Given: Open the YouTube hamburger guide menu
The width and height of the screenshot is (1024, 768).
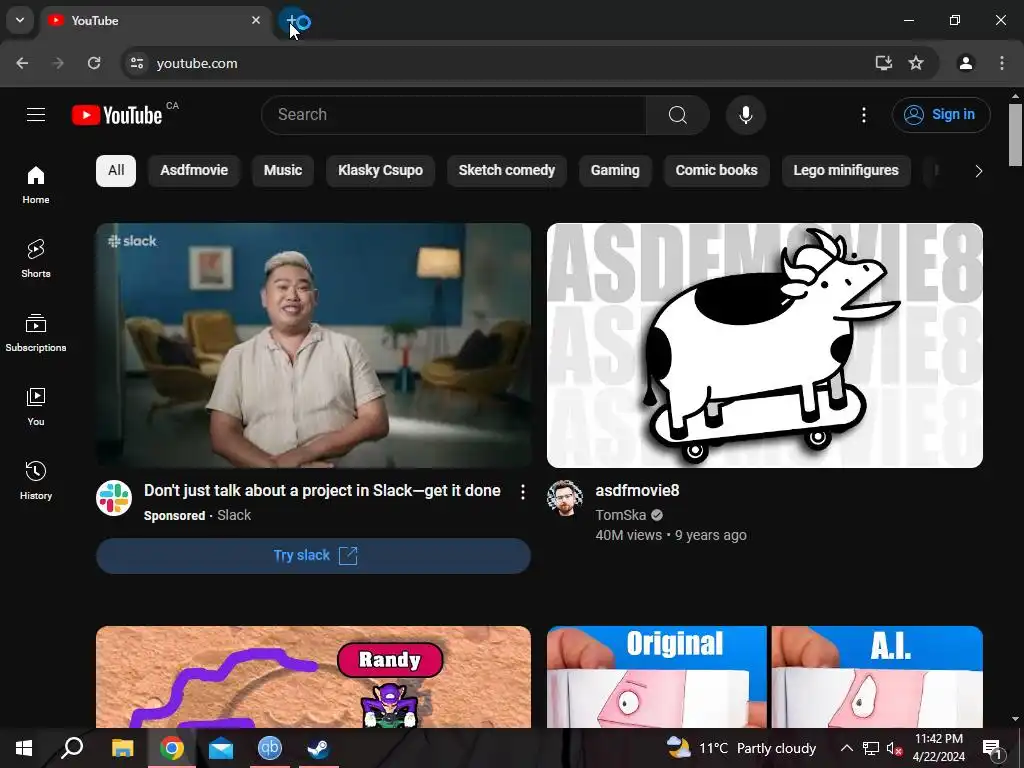Looking at the screenshot, I should (x=36, y=115).
